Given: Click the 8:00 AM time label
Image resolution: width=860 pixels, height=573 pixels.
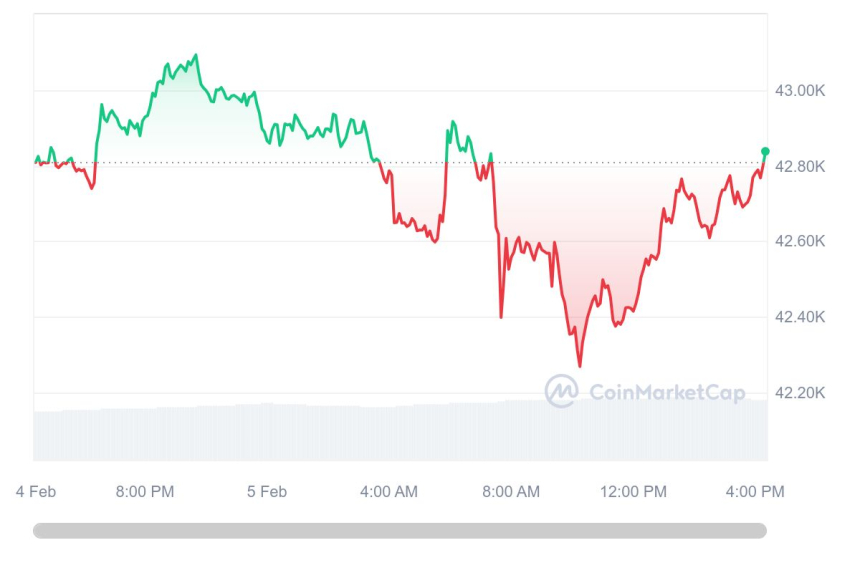Looking at the screenshot, I should (510, 491).
